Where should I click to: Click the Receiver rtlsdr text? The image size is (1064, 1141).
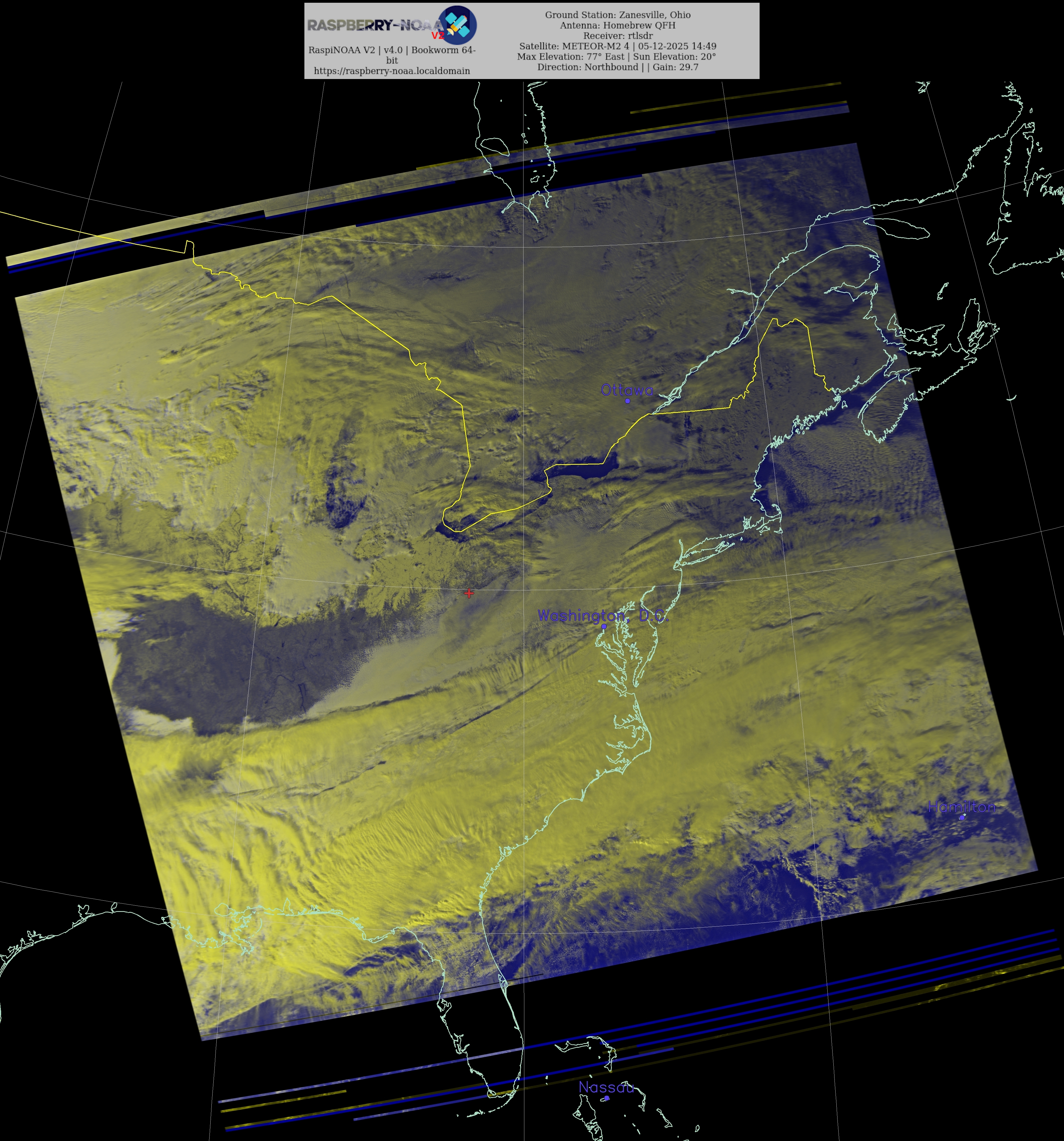[618, 36]
